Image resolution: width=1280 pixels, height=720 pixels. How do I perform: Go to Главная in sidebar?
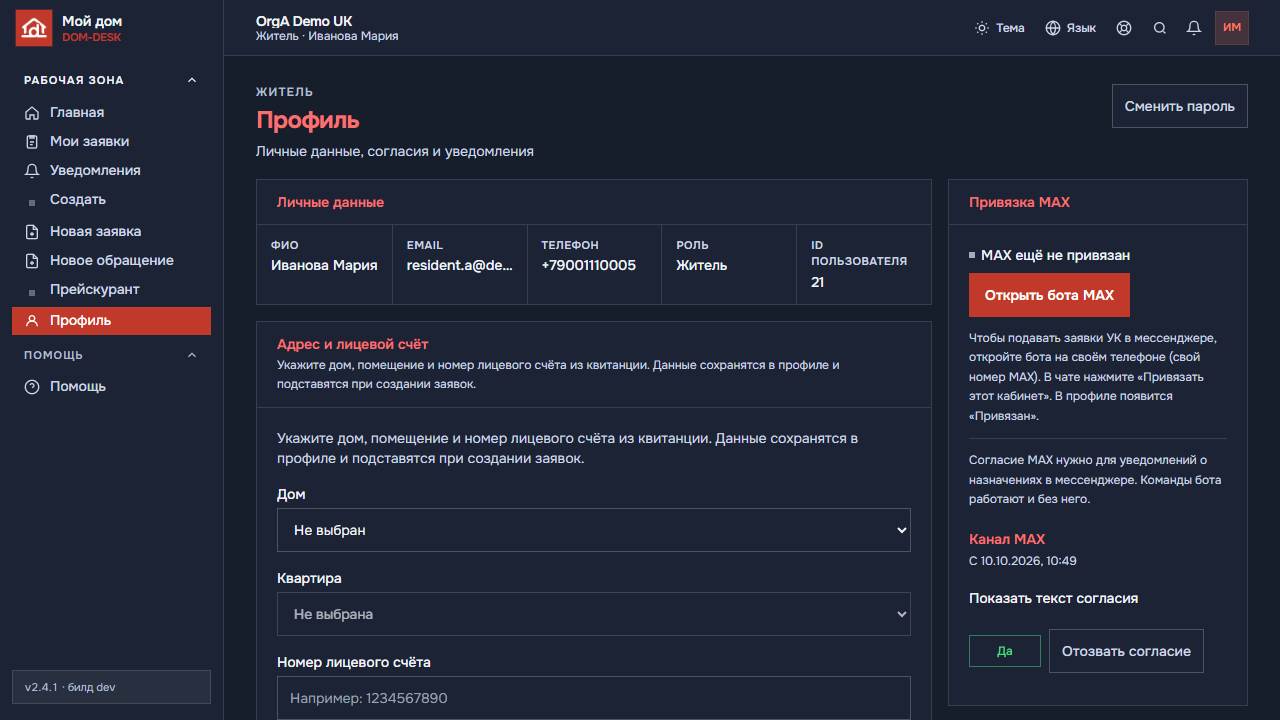pos(111,113)
